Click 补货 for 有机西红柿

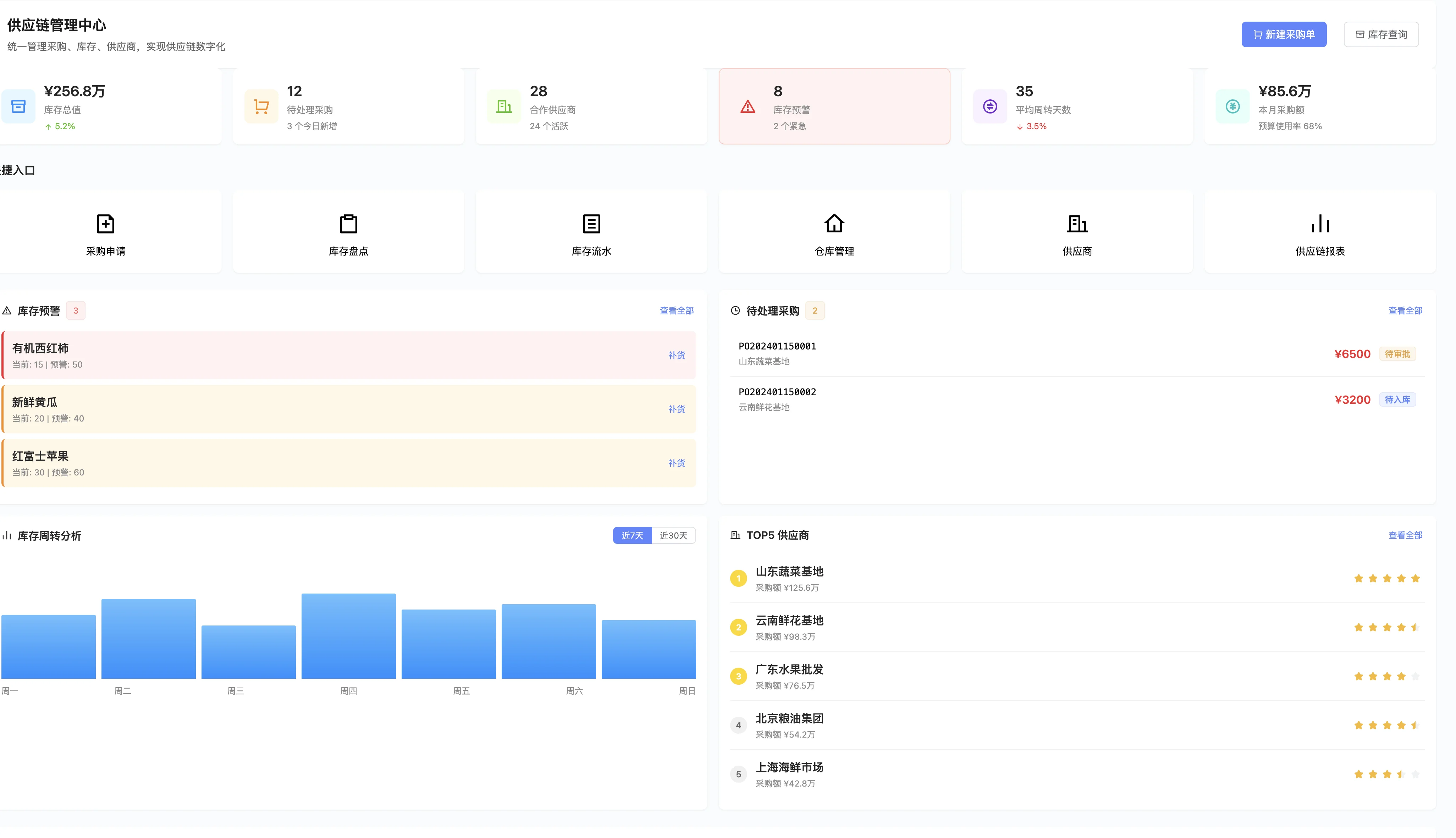pyautogui.click(x=676, y=355)
